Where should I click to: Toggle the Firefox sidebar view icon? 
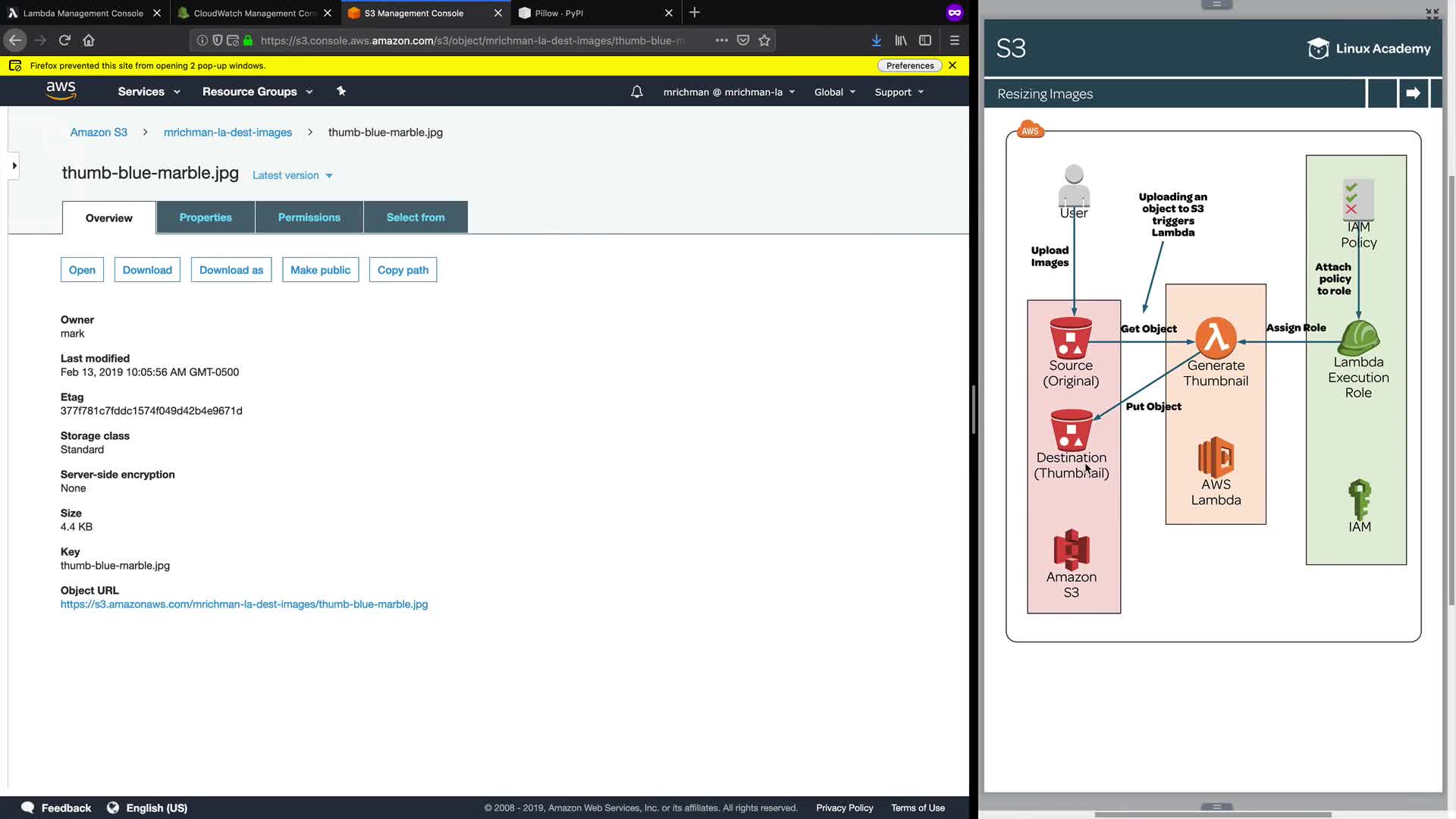point(925,40)
